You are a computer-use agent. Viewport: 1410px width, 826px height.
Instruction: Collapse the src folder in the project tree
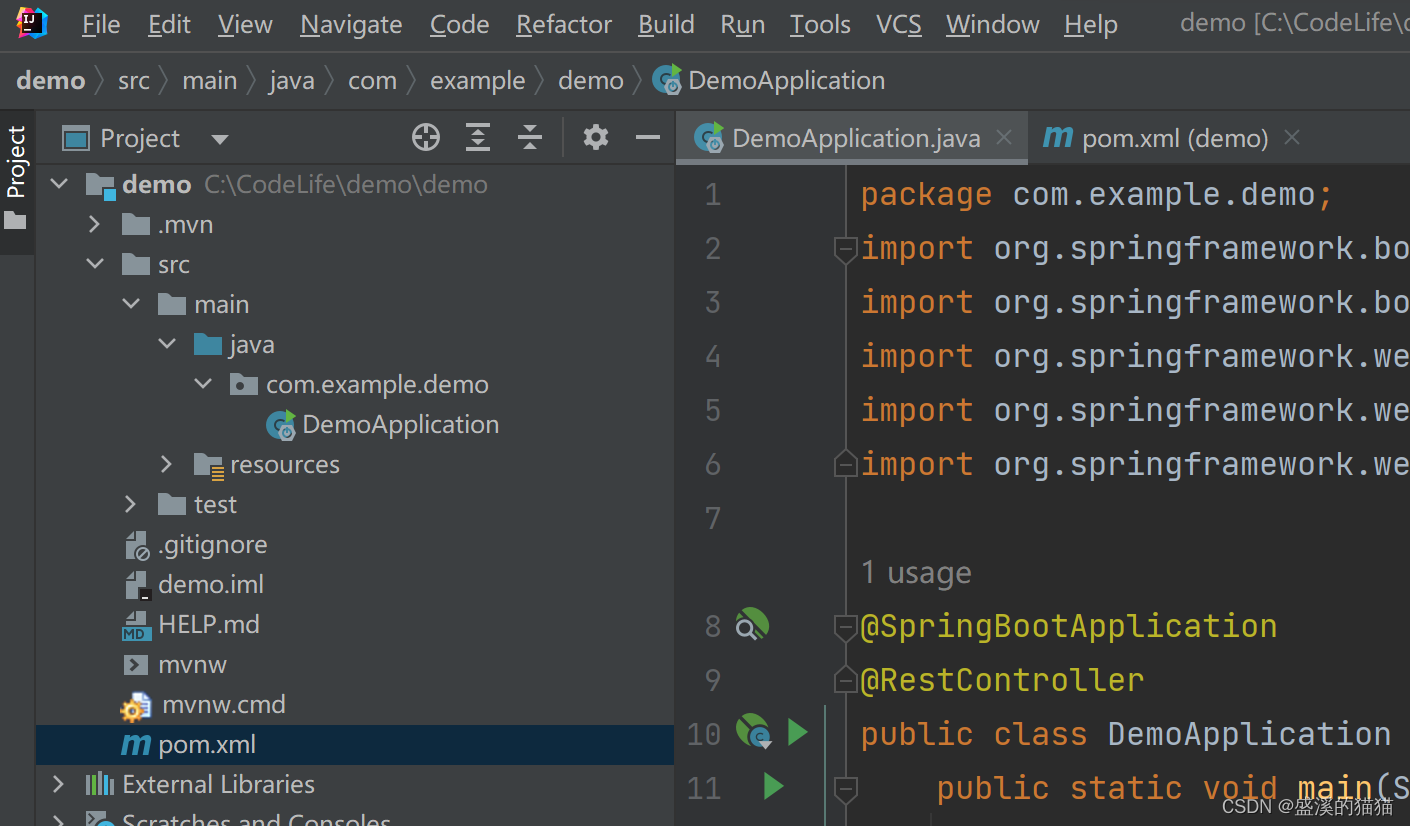pyautogui.click(x=95, y=263)
